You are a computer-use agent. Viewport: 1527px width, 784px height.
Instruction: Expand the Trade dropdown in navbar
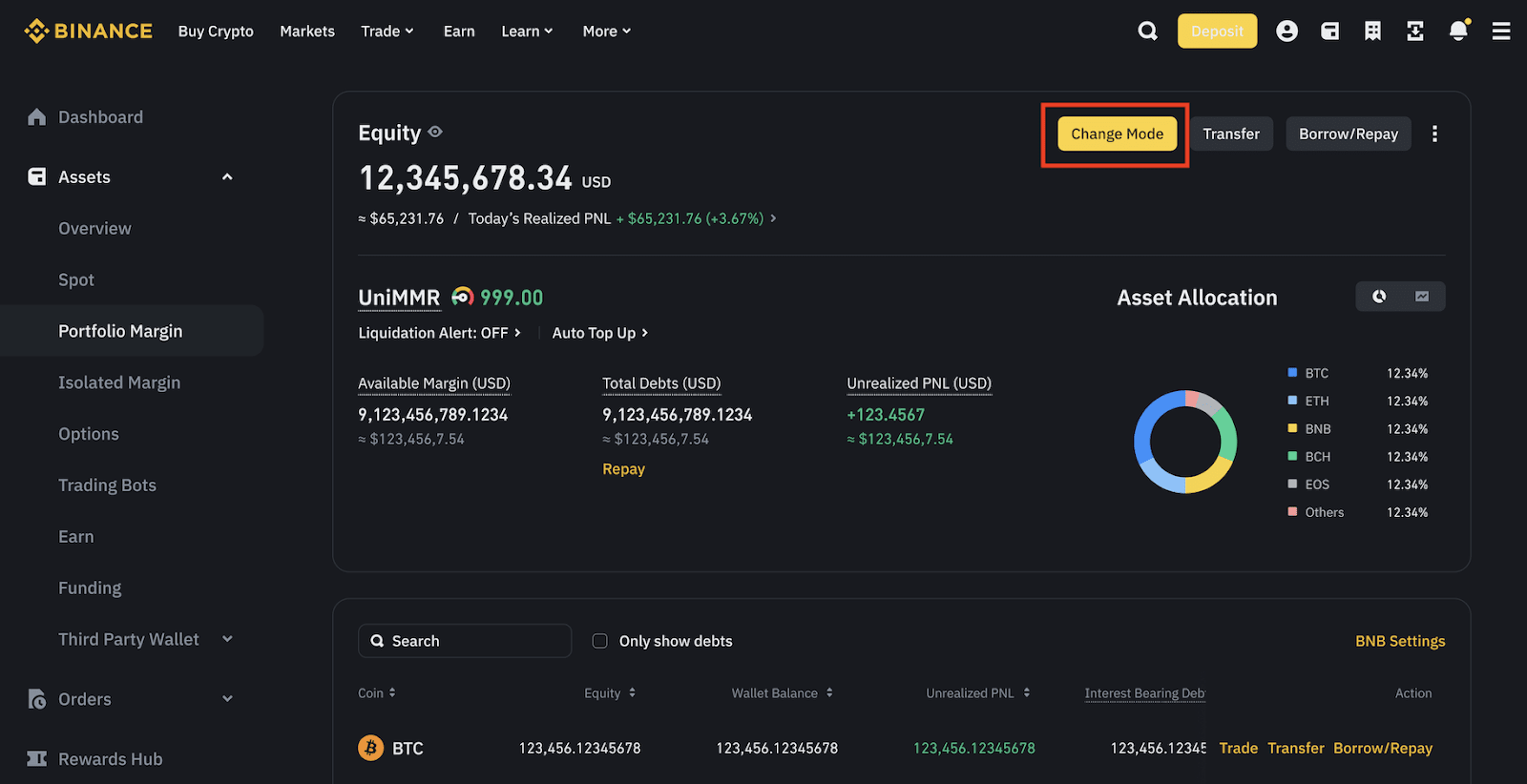tap(387, 31)
